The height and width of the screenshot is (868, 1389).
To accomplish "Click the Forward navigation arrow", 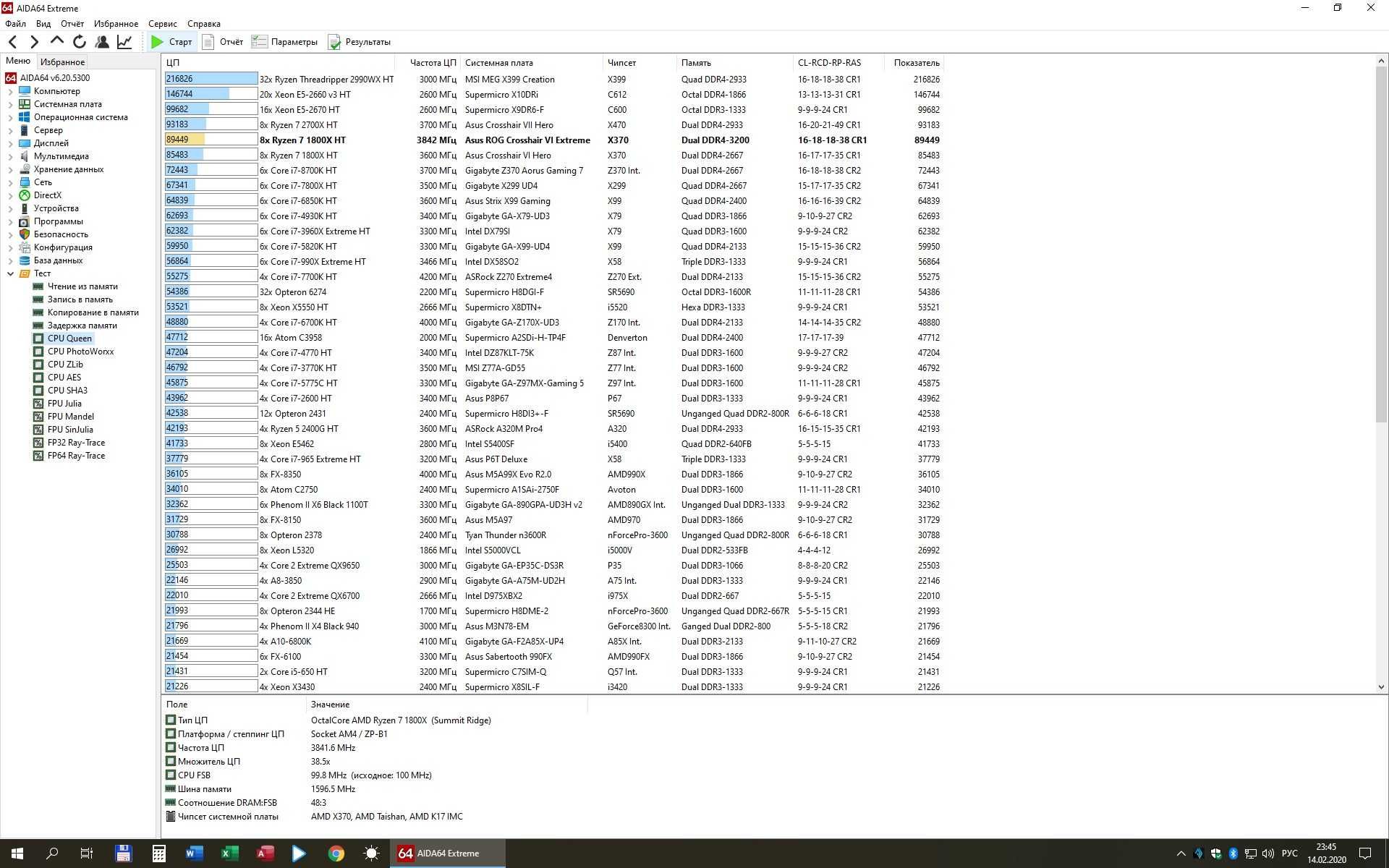I will (x=34, y=42).
